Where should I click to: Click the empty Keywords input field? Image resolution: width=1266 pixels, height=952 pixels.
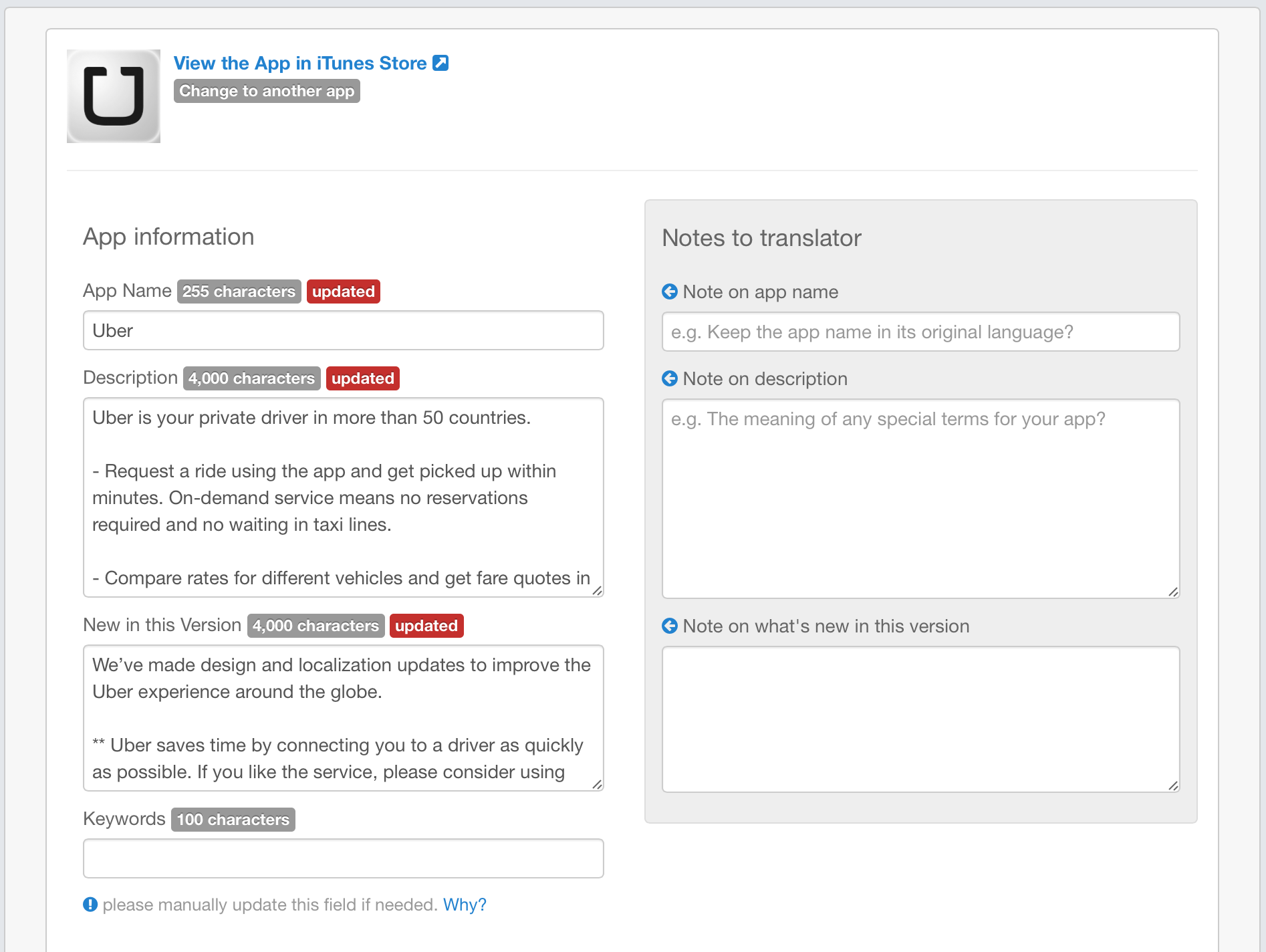coord(344,858)
